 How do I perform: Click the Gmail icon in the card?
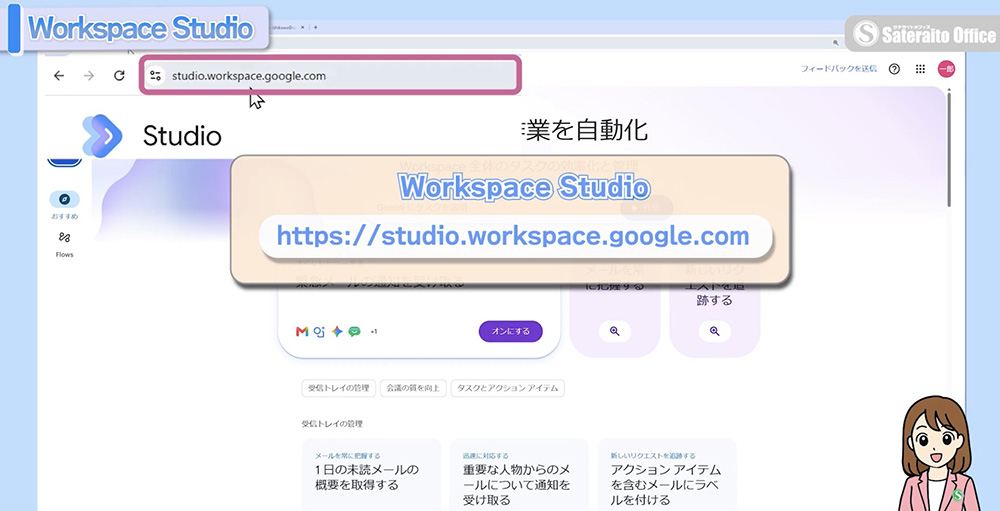click(302, 332)
